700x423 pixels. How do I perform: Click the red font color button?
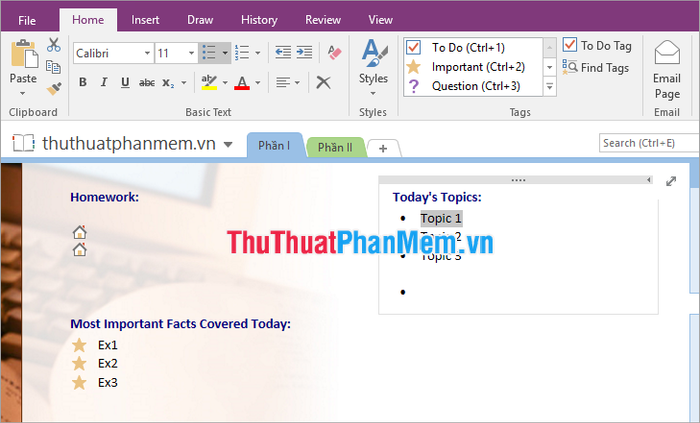[242, 83]
